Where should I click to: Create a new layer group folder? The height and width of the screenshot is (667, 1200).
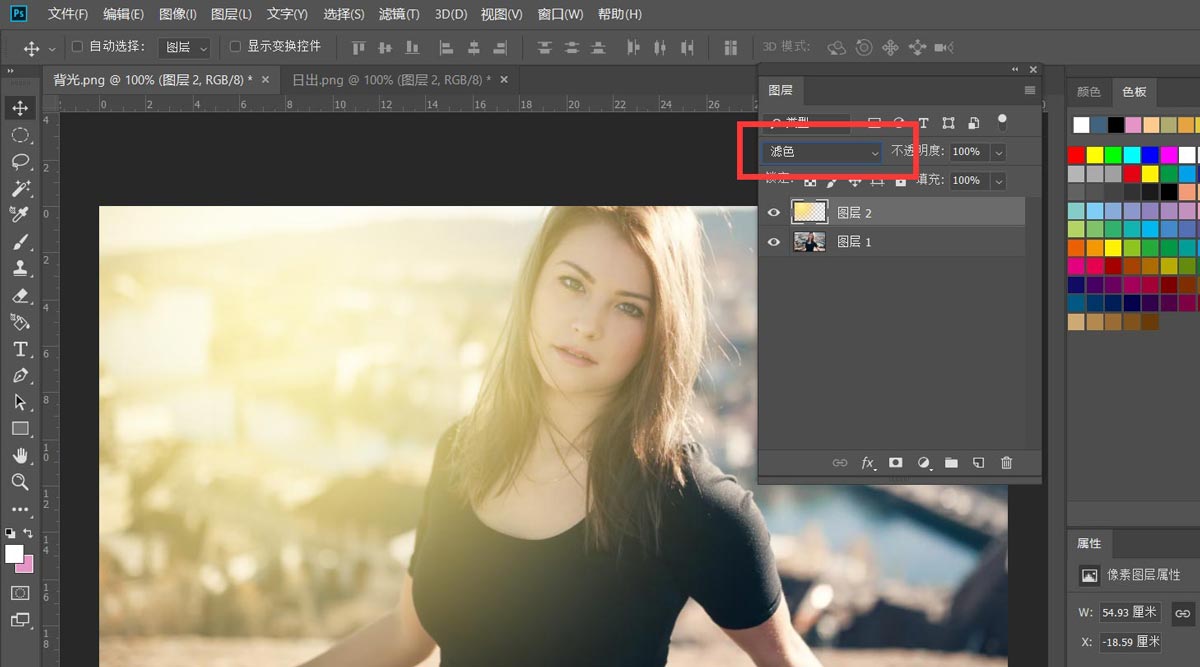pyautogui.click(x=951, y=463)
